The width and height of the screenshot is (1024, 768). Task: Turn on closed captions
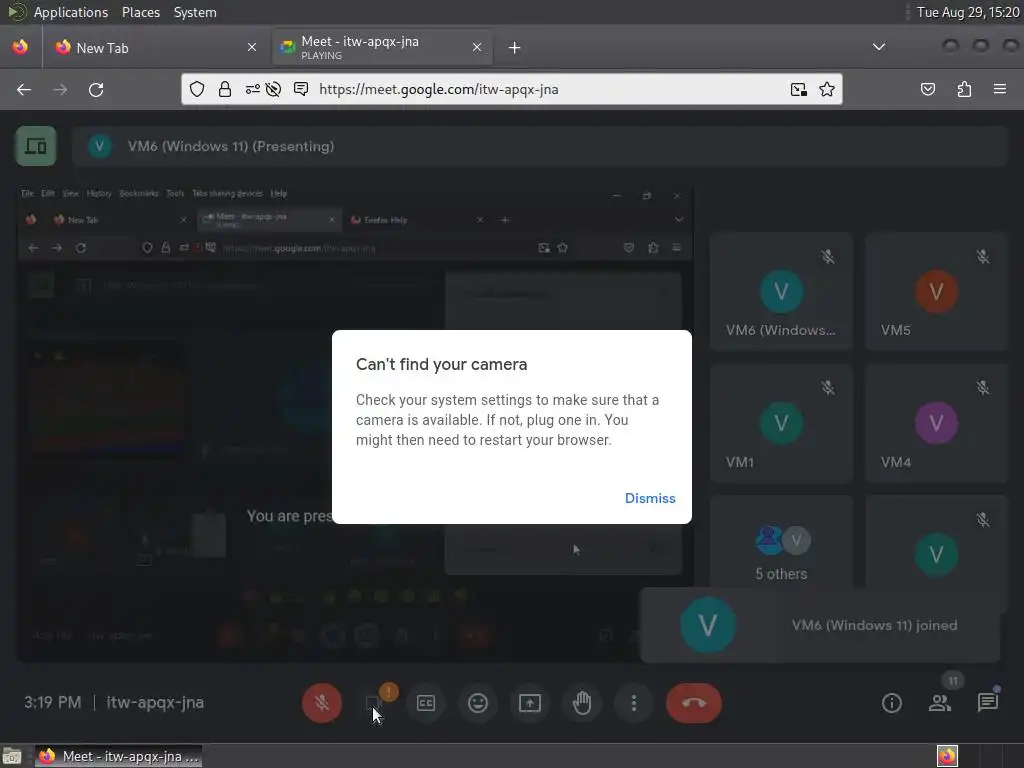[426, 703]
